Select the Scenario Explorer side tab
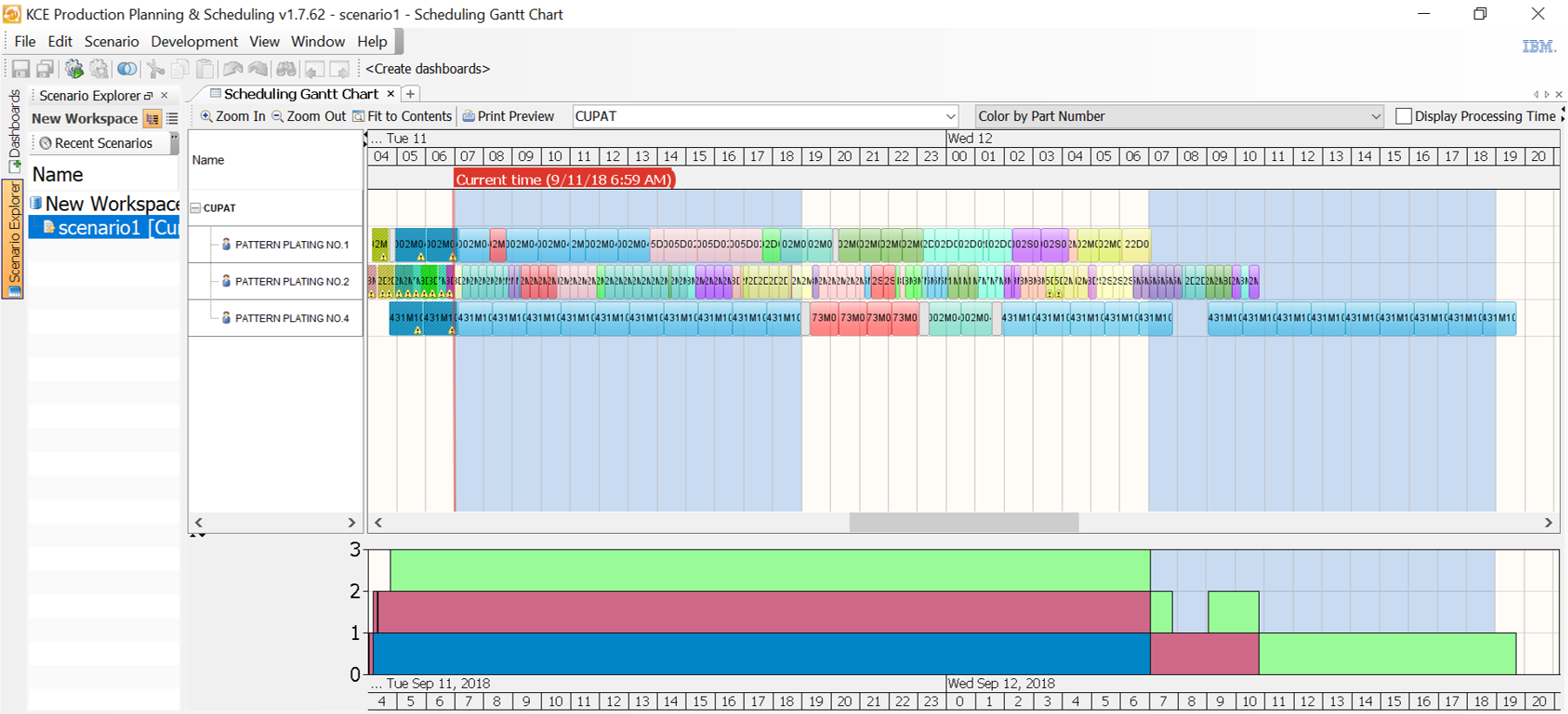 click(x=14, y=239)
